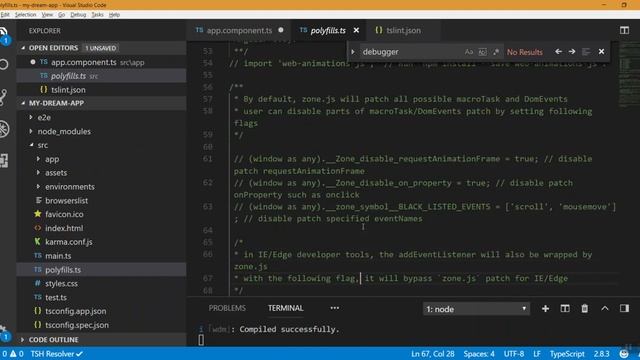This screenshot has width=640, height=360.
Task: Open the terminal selector dropdown 1: node
Action: (x=476, y=309)
